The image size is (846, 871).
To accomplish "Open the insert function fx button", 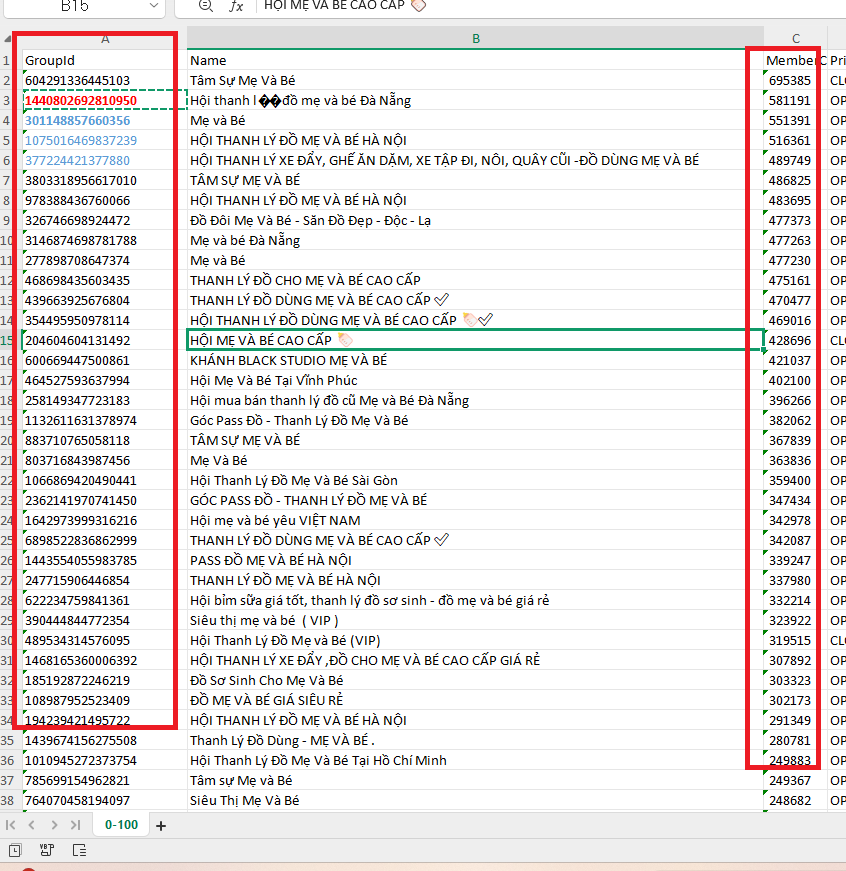I will (236, 6).
